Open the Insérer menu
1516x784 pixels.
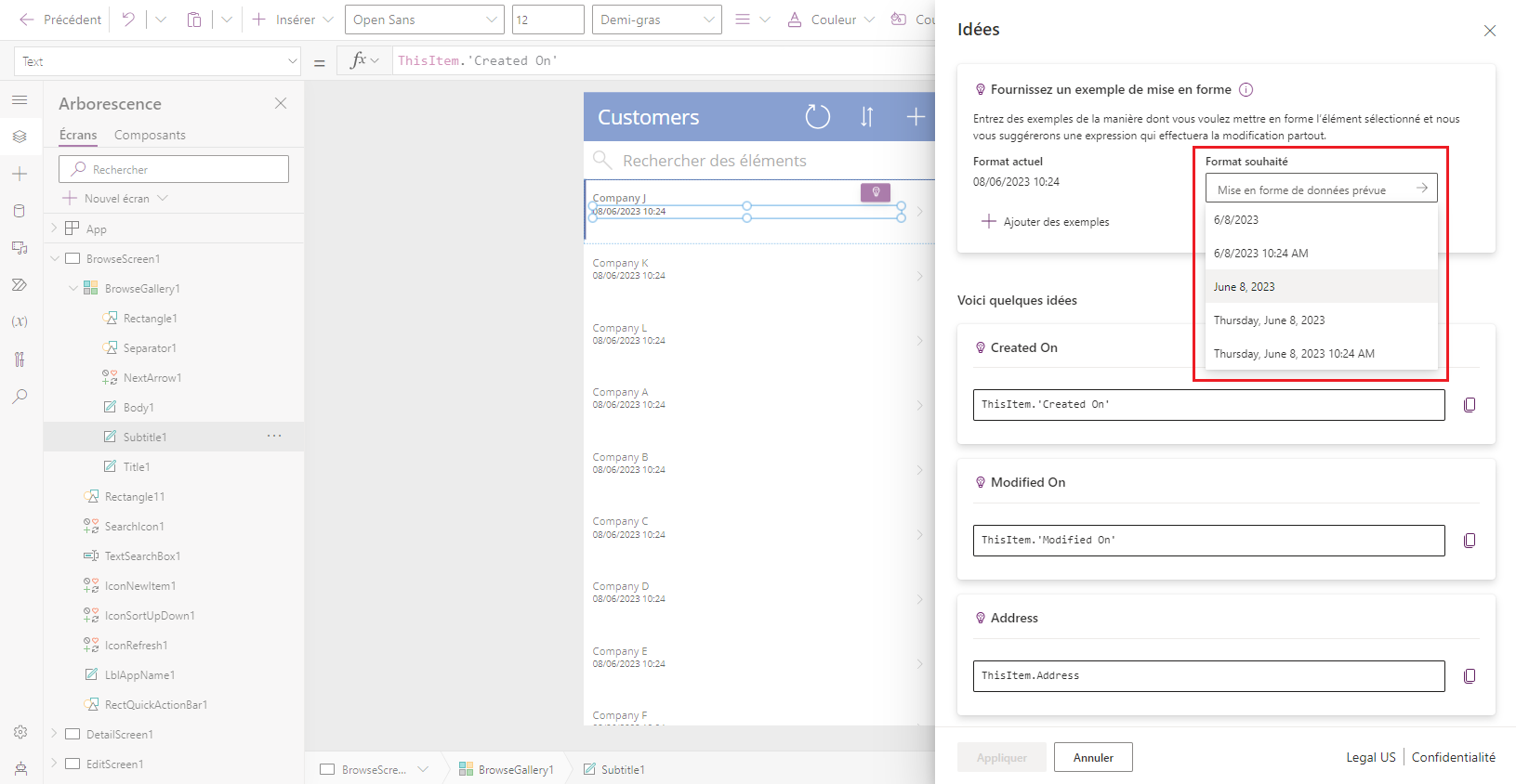[292, 20]
